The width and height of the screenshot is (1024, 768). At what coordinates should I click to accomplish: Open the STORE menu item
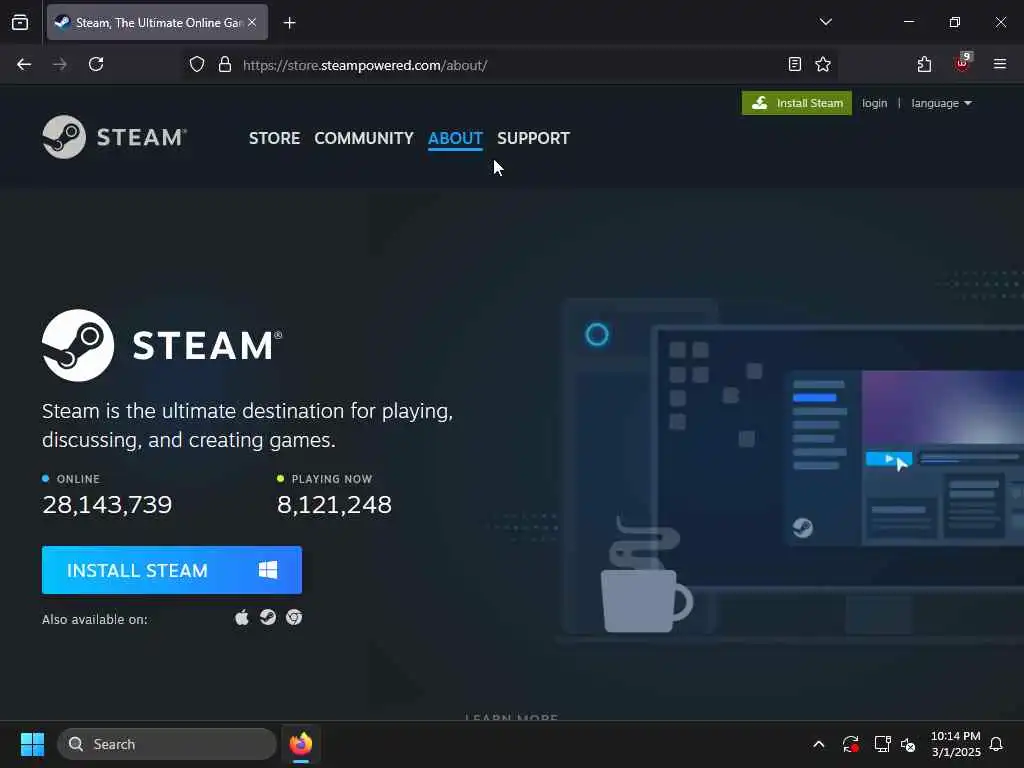point(274,138)
